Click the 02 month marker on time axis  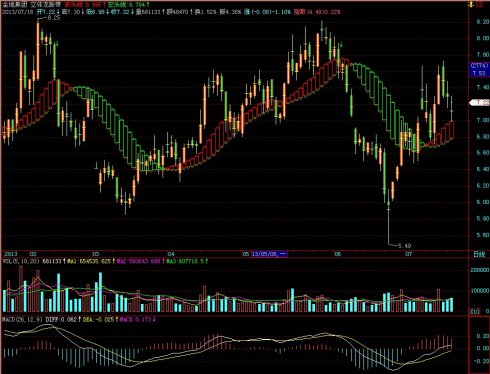click(x=33, y=254)
